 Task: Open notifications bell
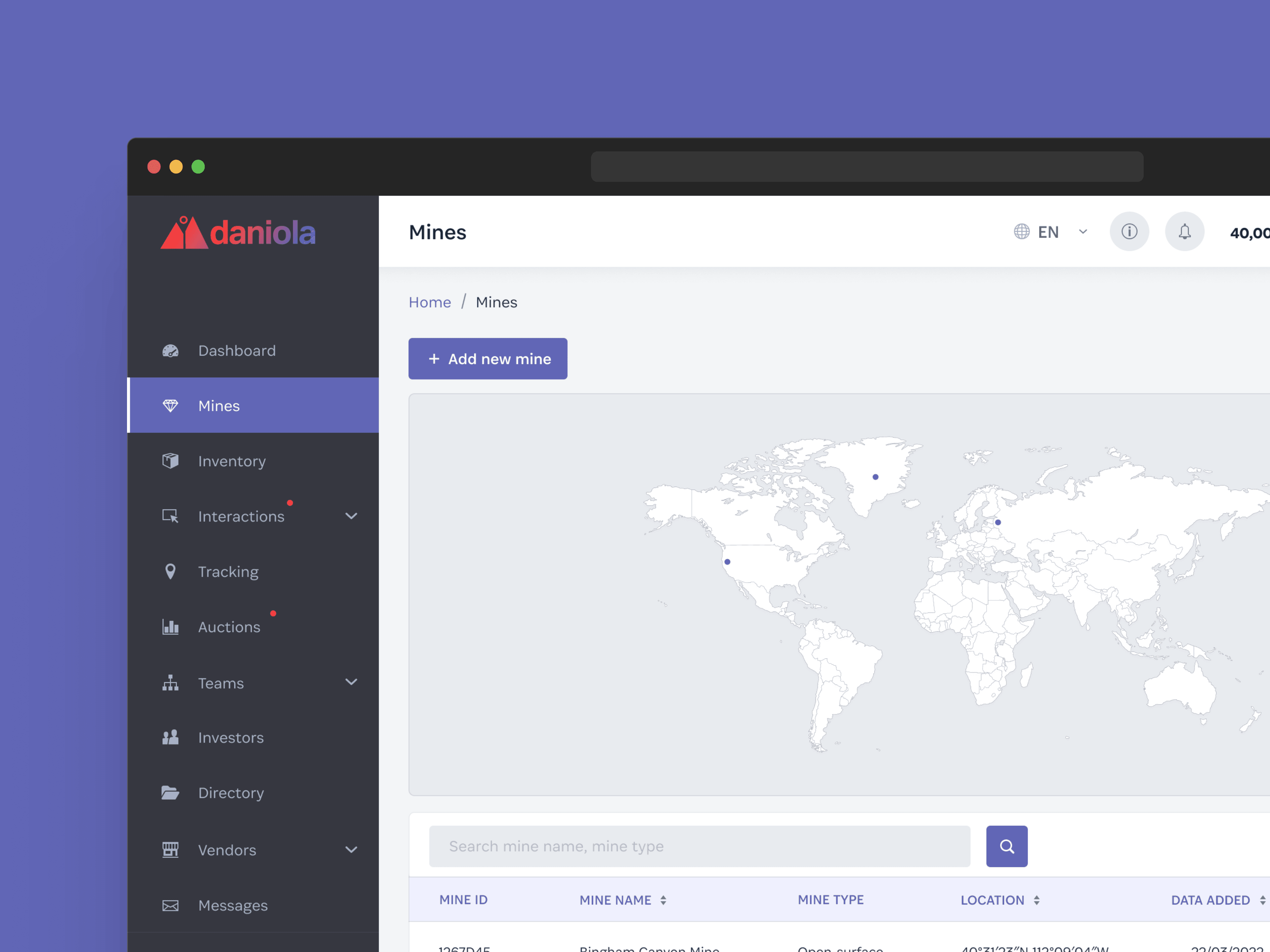1184,231
